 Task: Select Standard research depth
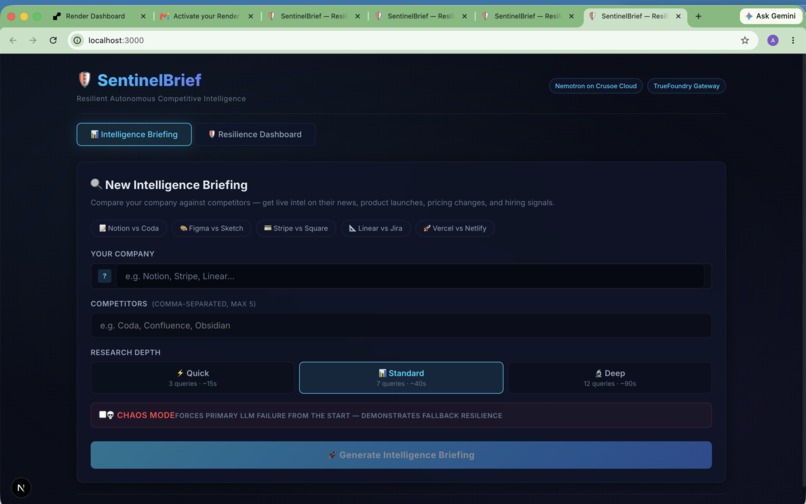[401, 377]
